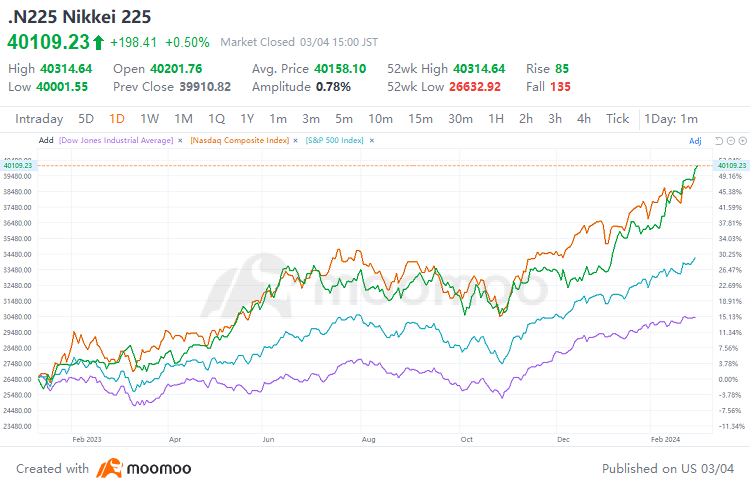
Task: Switch to the Intraday tab
Action: click(39, 119)
